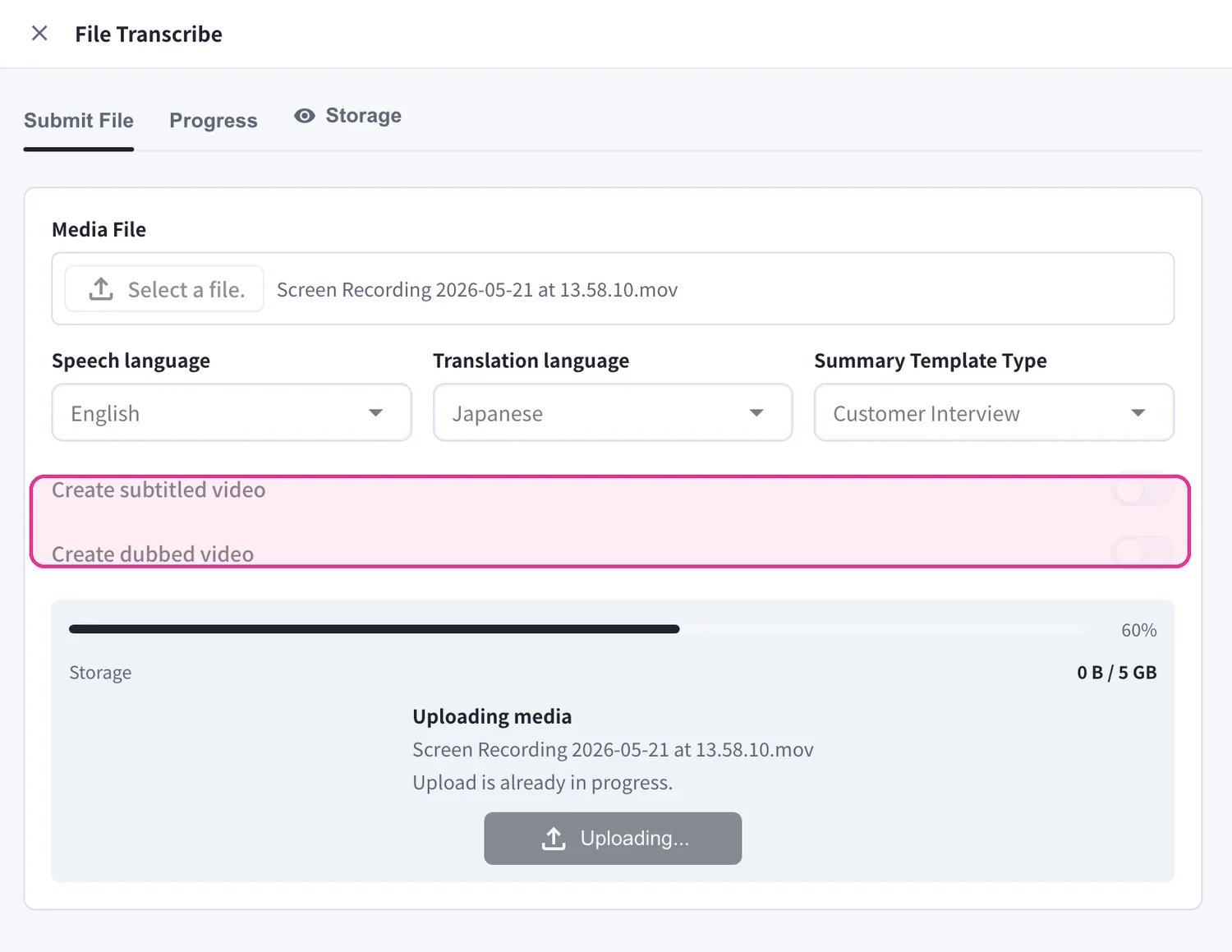Open the Summary Template Type dropdown

[x=994, y=413]
